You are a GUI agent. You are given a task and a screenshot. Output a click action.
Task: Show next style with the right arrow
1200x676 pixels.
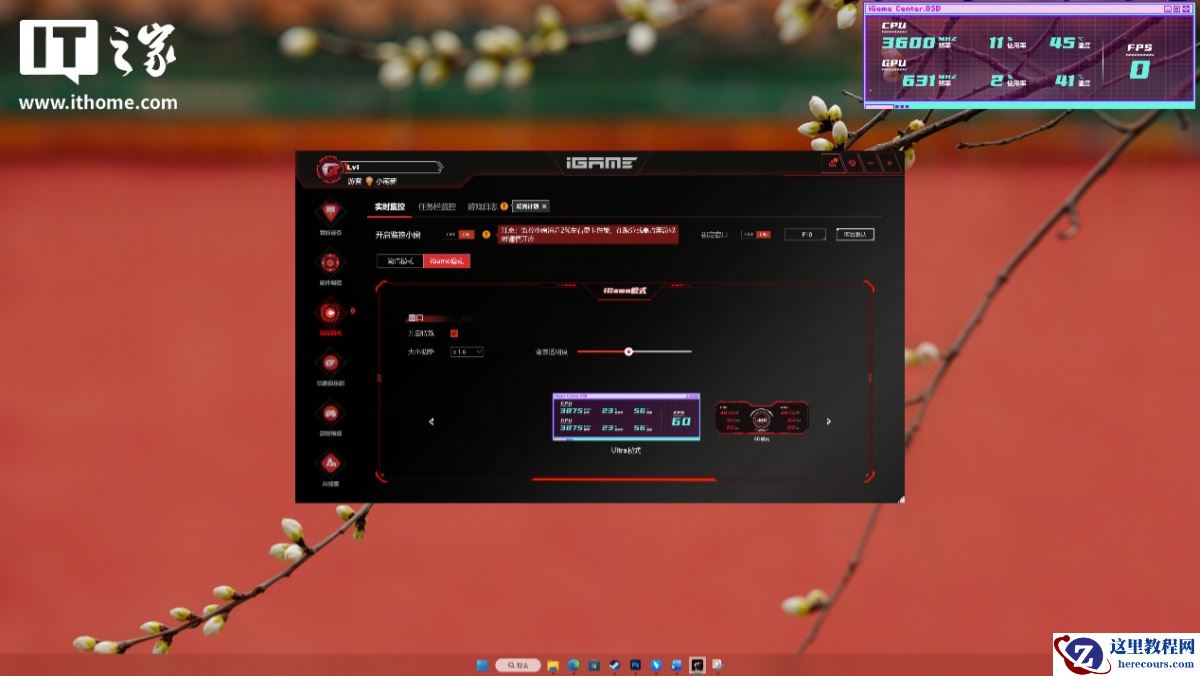coord(828,421)
